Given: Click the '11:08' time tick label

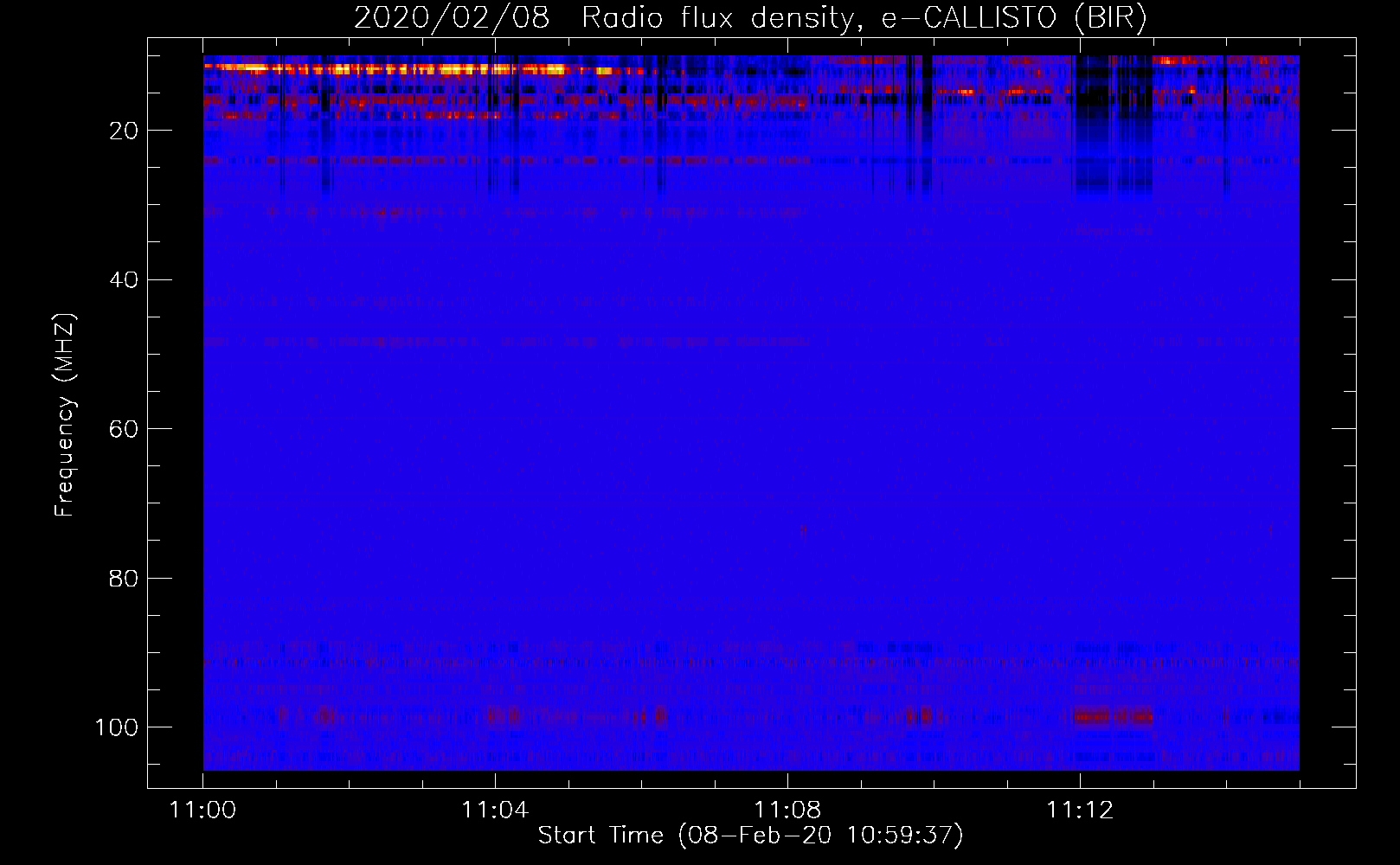Looking at the screenshot, I should [787, 811].
